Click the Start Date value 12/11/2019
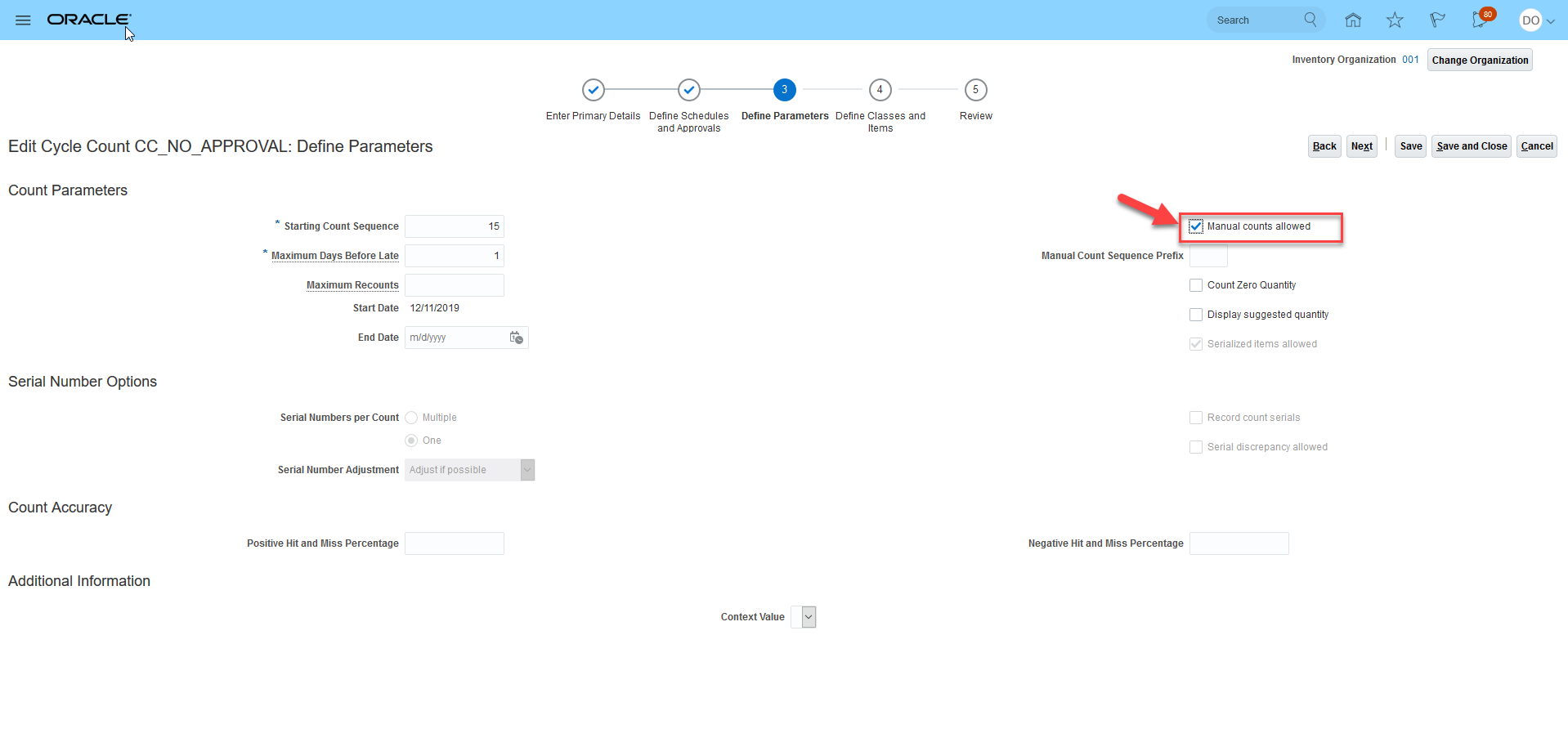 435,308
